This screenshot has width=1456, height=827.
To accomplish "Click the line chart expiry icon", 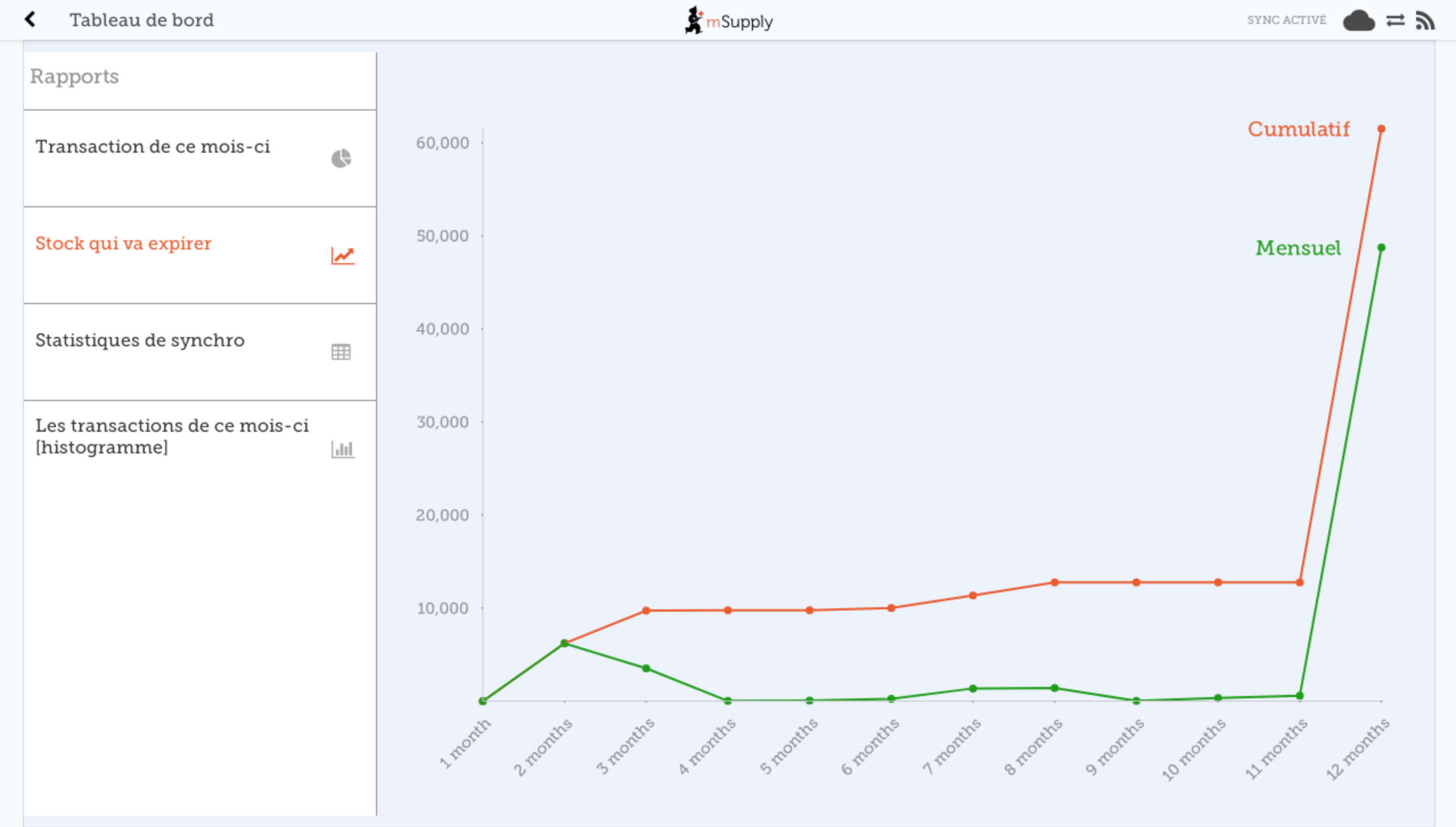I will pyautogui.click(x=342, y=255).
